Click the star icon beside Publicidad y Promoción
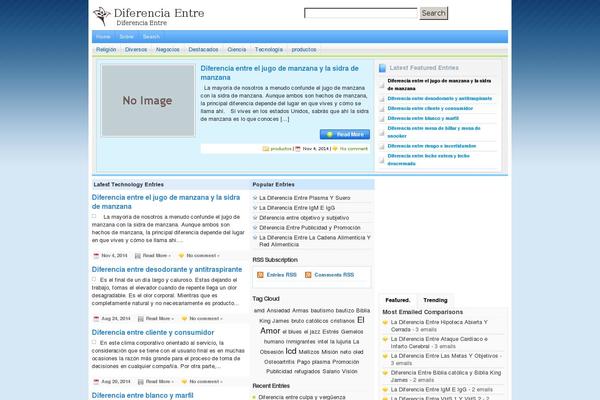The height and width of the screenshot is (400, 600). coord(255,228)
